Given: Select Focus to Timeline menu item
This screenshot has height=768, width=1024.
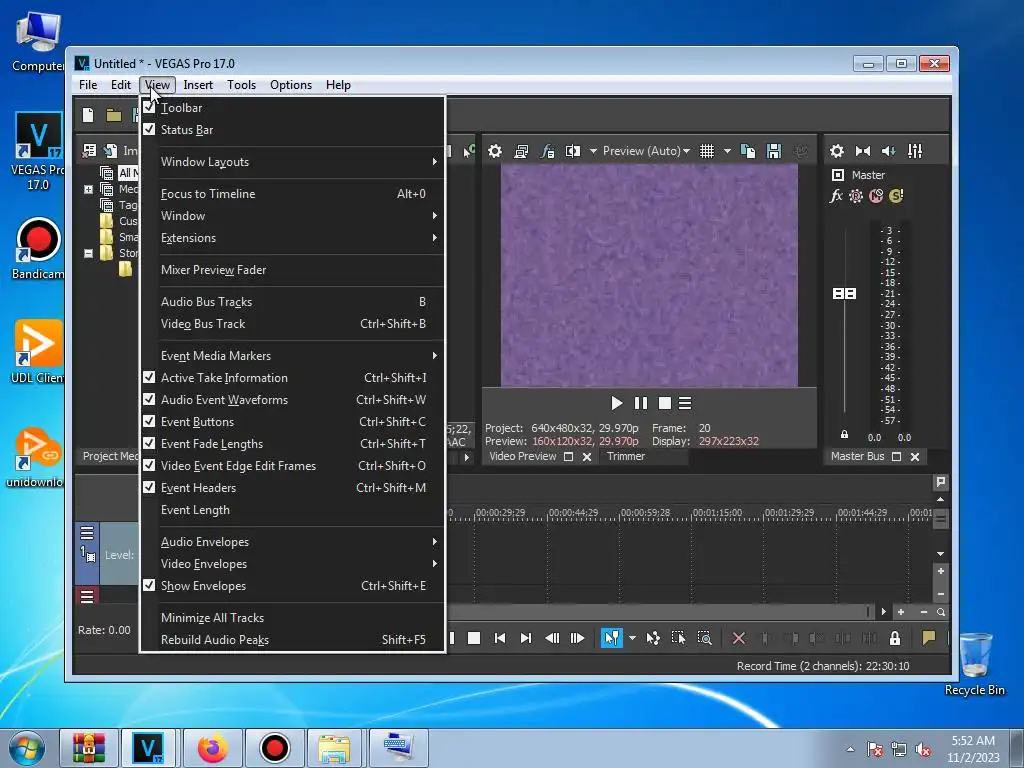Looking at the screenshot, I should pos(293,194).
